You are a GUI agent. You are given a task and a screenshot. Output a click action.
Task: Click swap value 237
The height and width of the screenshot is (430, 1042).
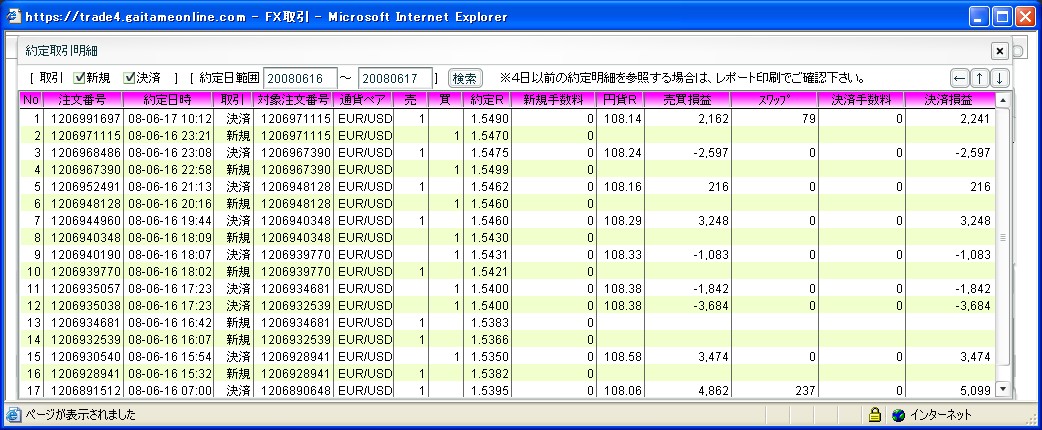[x=805, y=391]
